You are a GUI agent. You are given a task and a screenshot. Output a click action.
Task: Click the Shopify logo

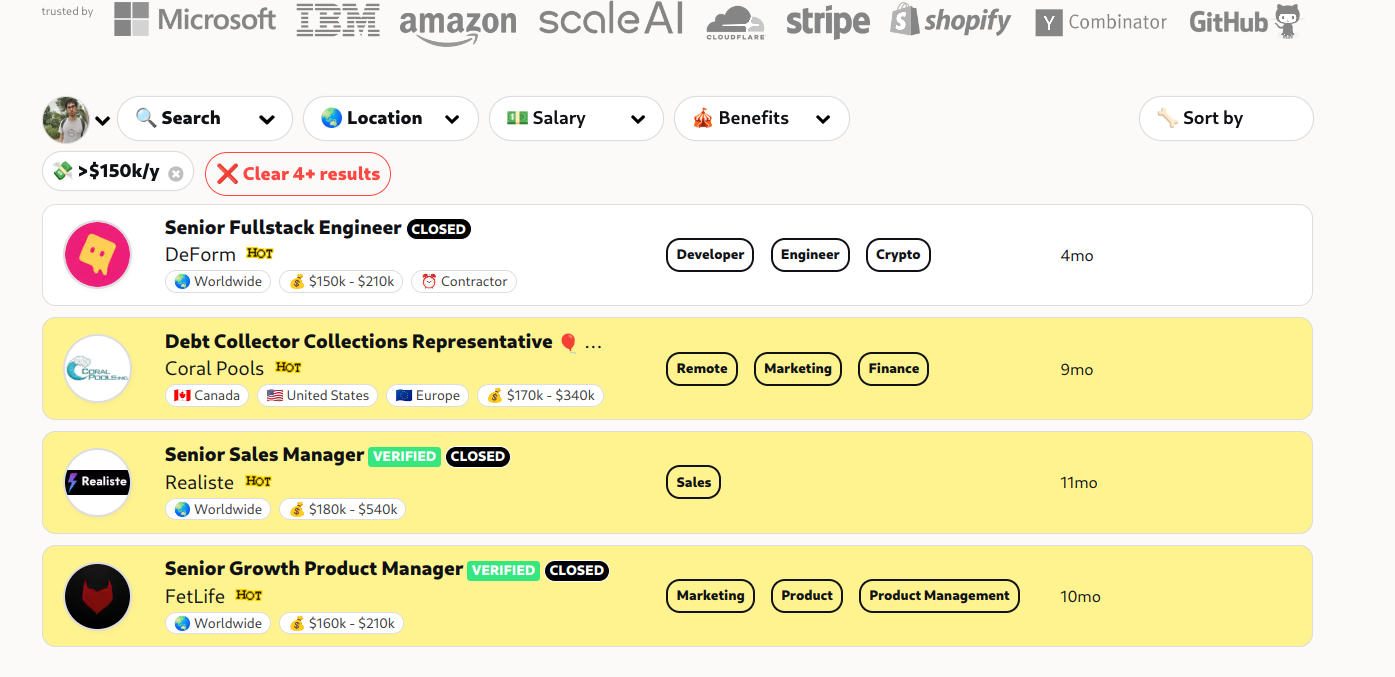coord(950,21)
